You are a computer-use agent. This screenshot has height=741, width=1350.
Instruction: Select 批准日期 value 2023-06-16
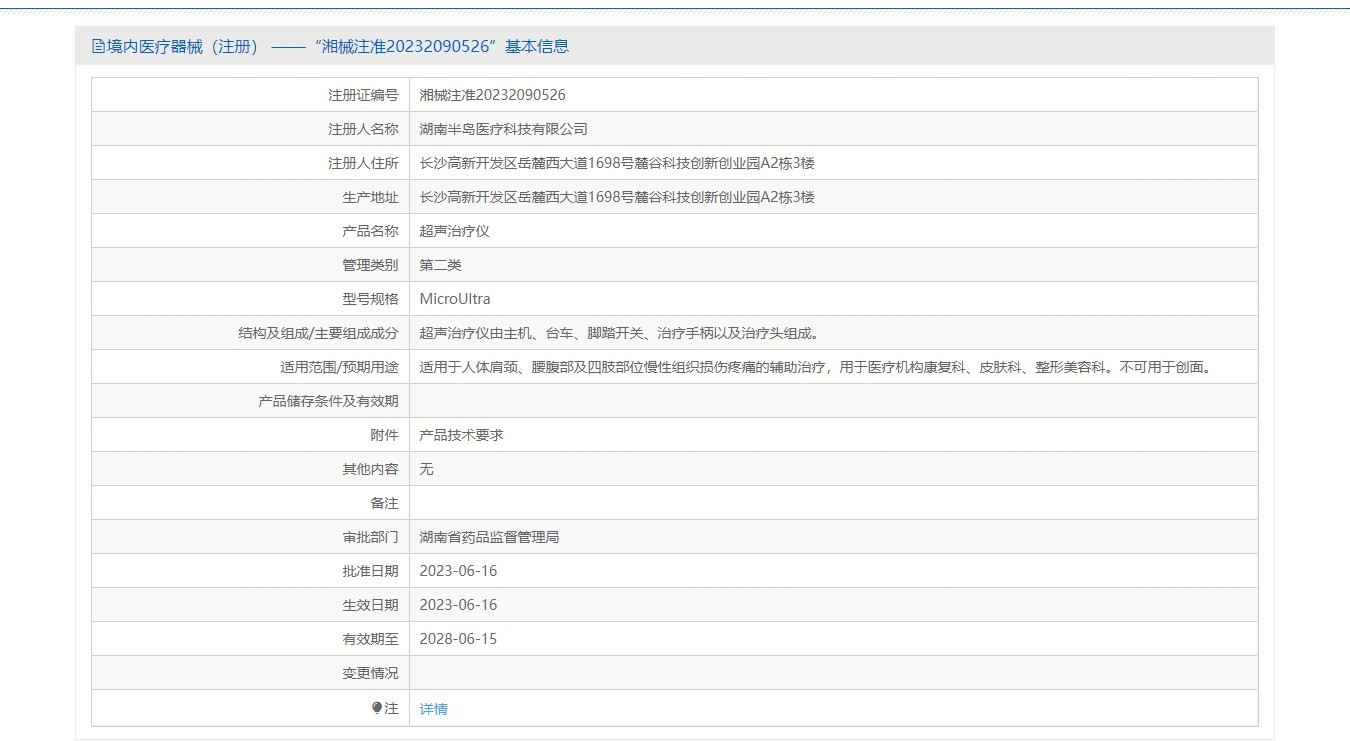point(458,571)
